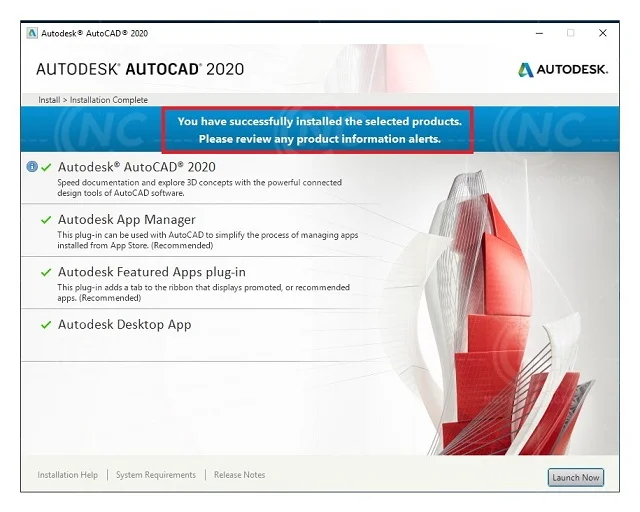Screen dimensions: 640x512
Task: Click the 'Please review any product information alerts' text
Action: 320,139
